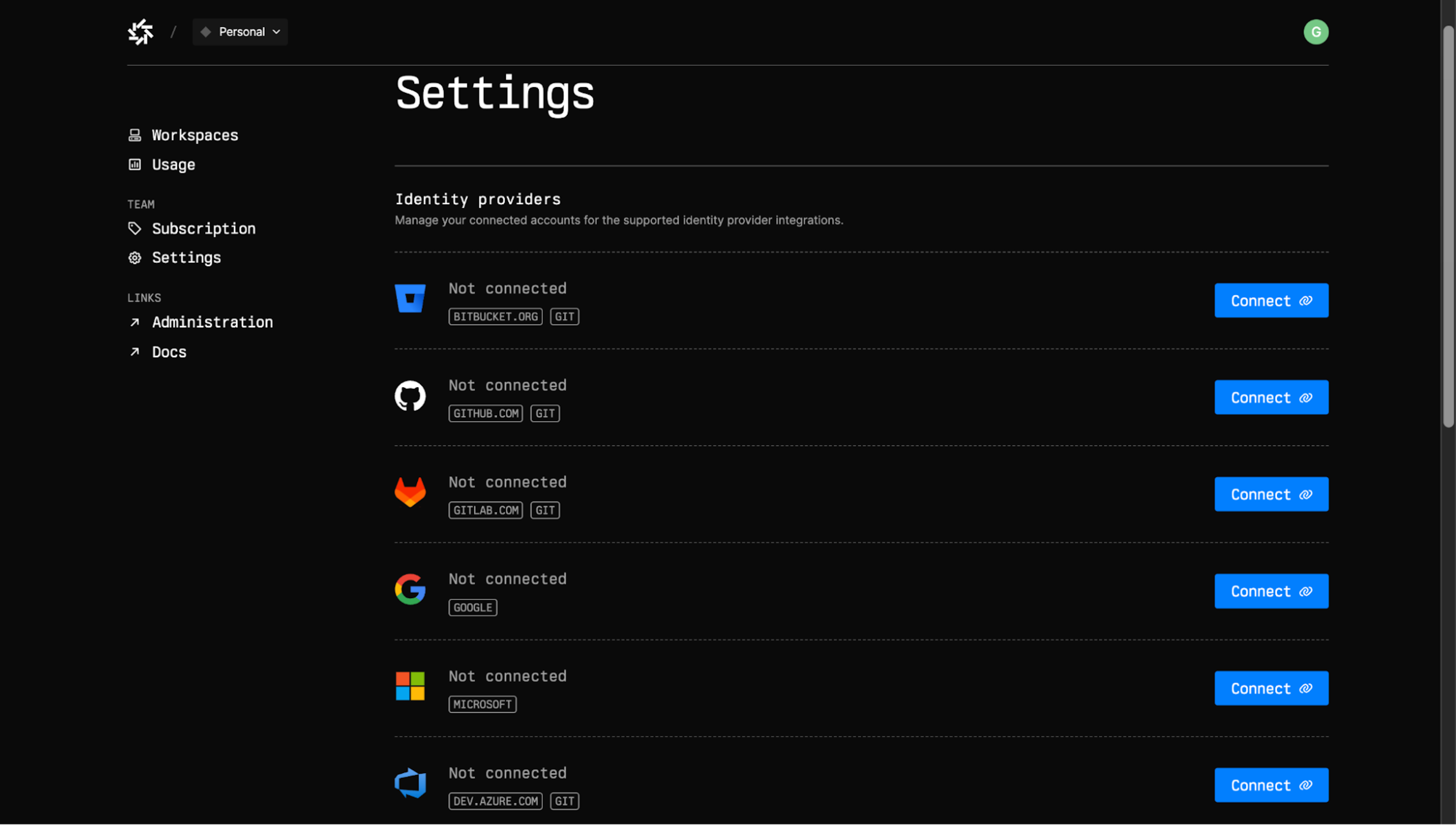
Task: Expand the Personal team dropdown
Action: 240,32
